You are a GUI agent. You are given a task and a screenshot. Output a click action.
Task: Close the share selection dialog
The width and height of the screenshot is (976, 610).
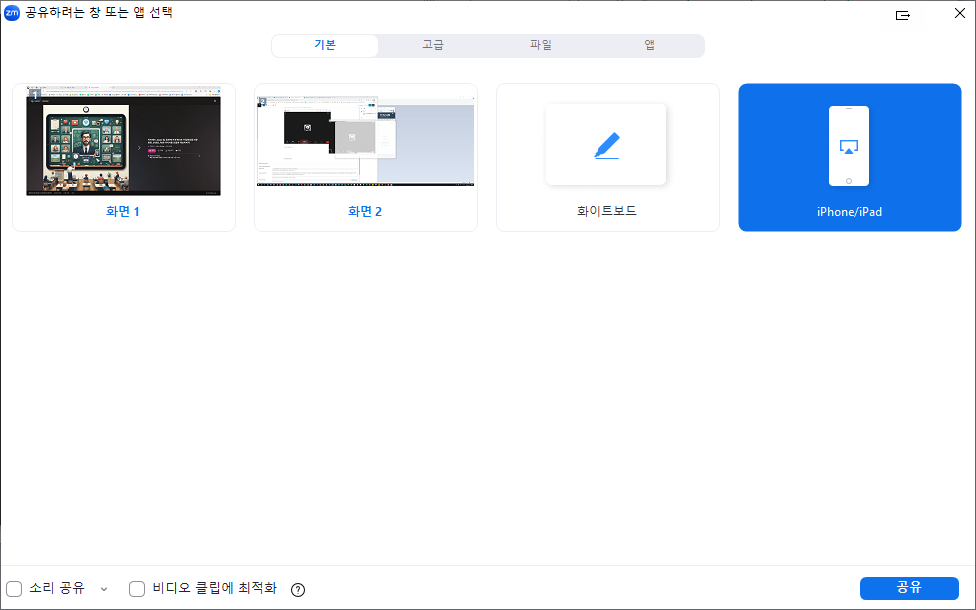click(960, 13)
